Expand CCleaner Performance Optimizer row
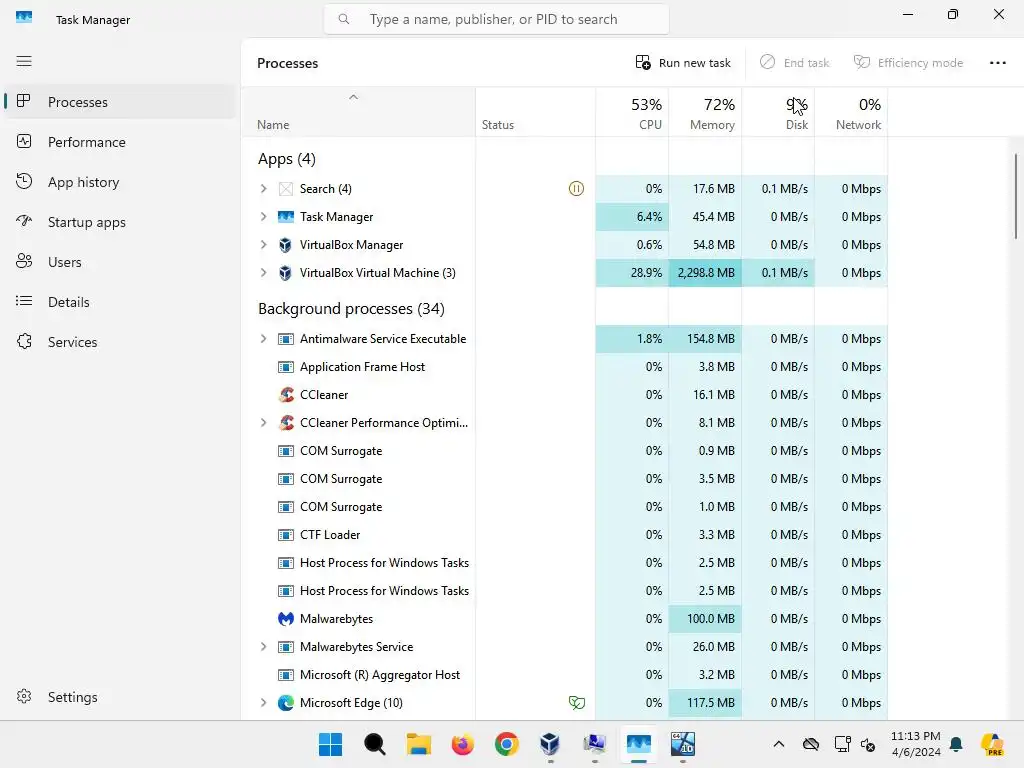This screenshot has height=768, width=1024. tap(263, 423)
